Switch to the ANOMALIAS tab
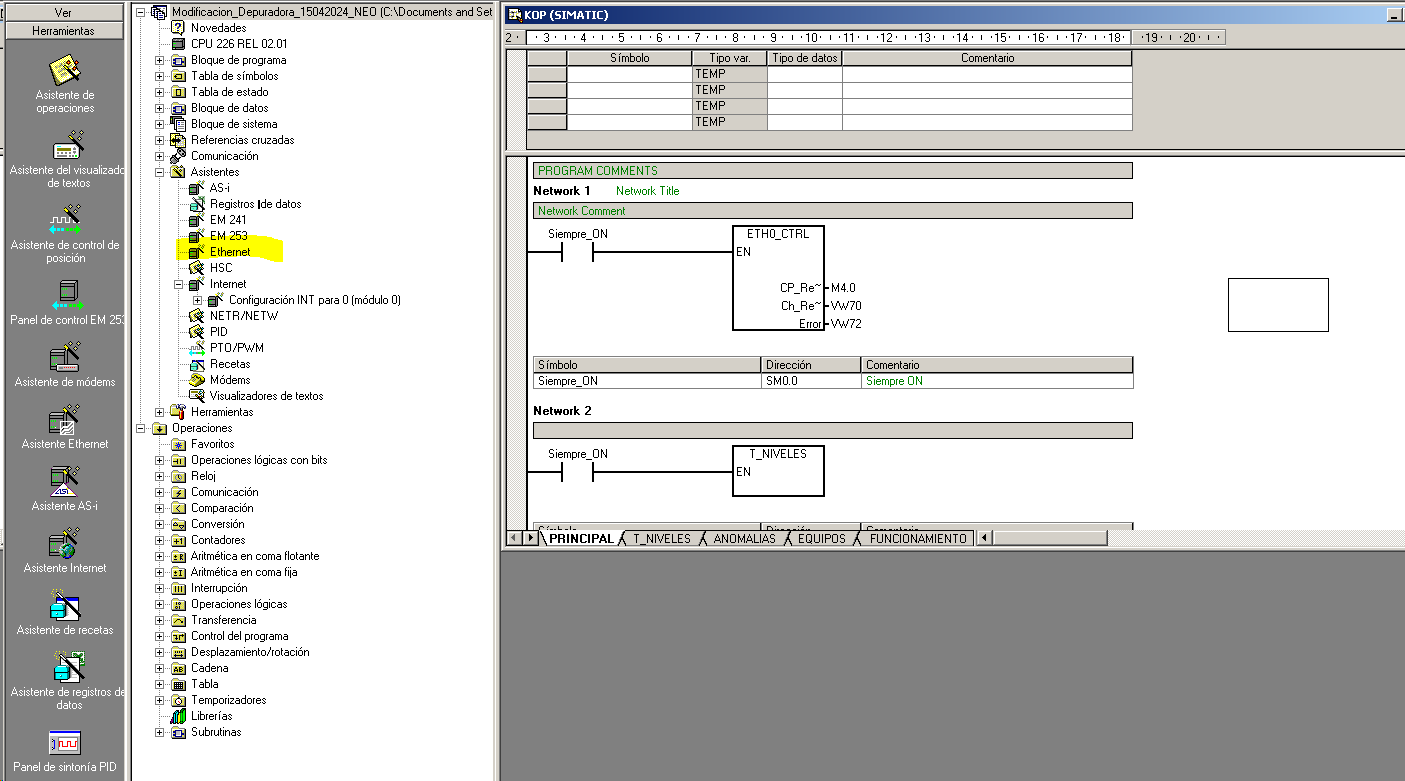 coord(743,538)
